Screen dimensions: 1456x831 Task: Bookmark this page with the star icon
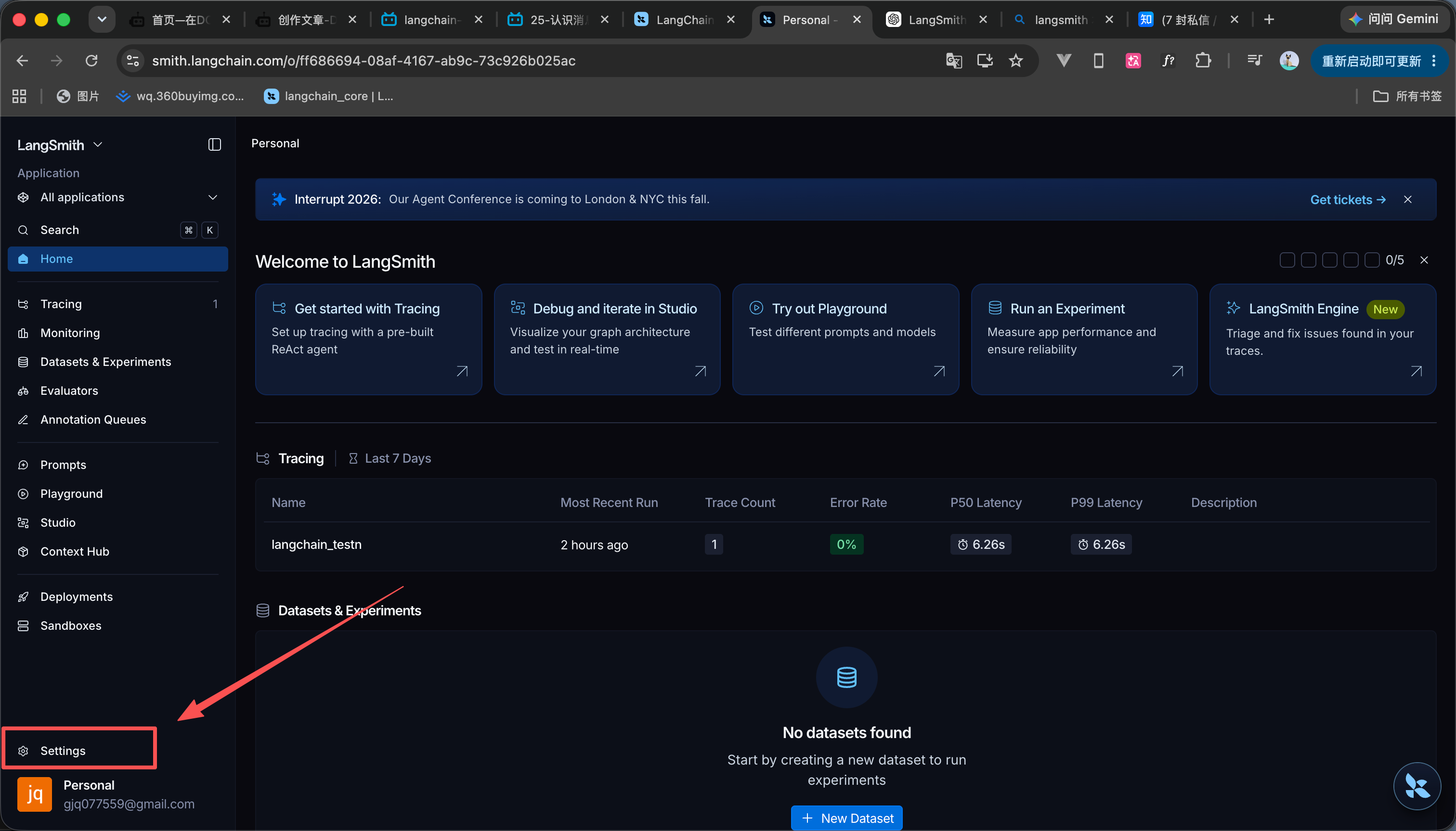pyautogui.click(x=1015, y=61)
